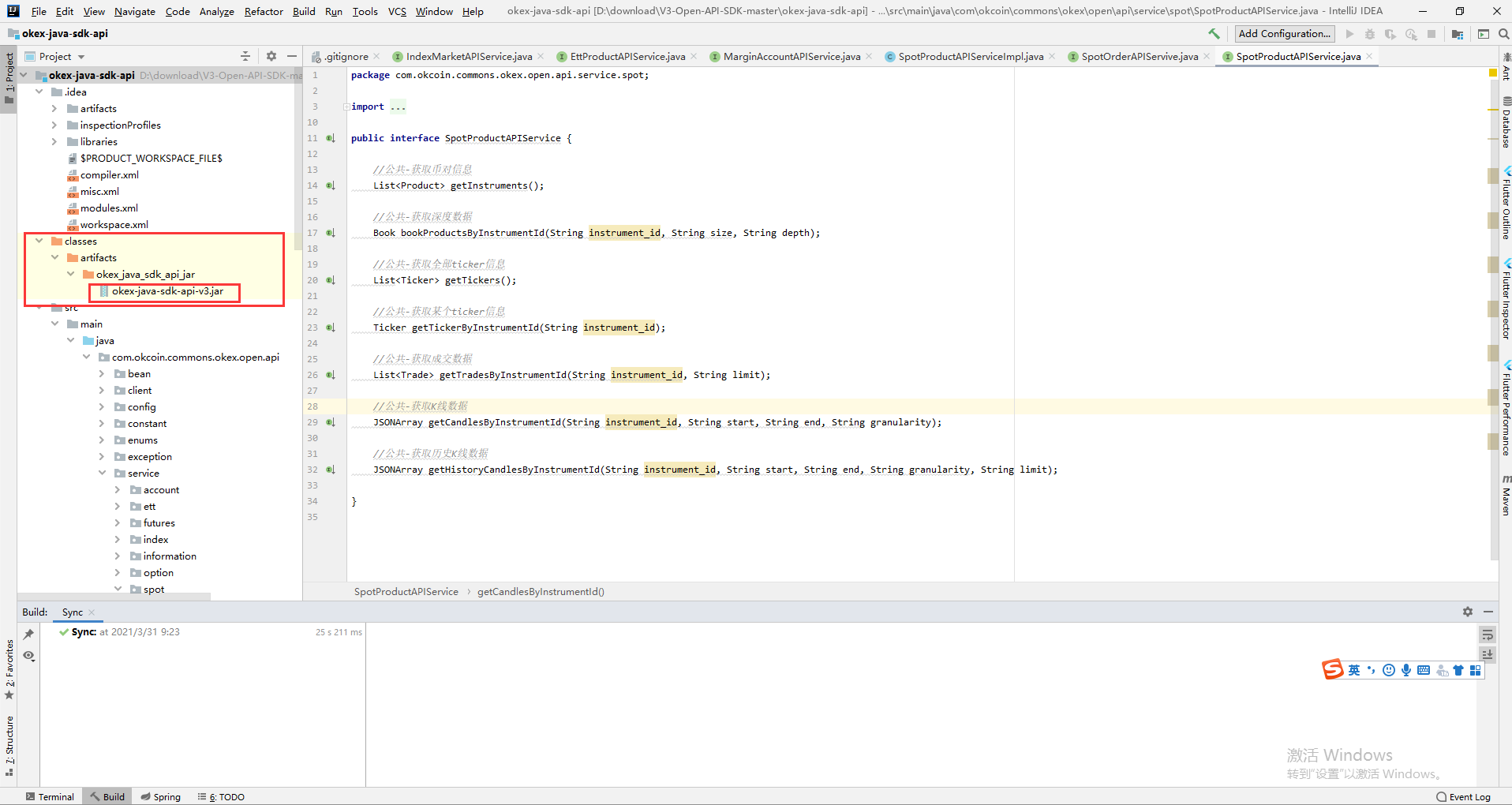This screenshot has height=805, width=1512.
Task: Collapse all in Project panel
Action: point(245,56)
